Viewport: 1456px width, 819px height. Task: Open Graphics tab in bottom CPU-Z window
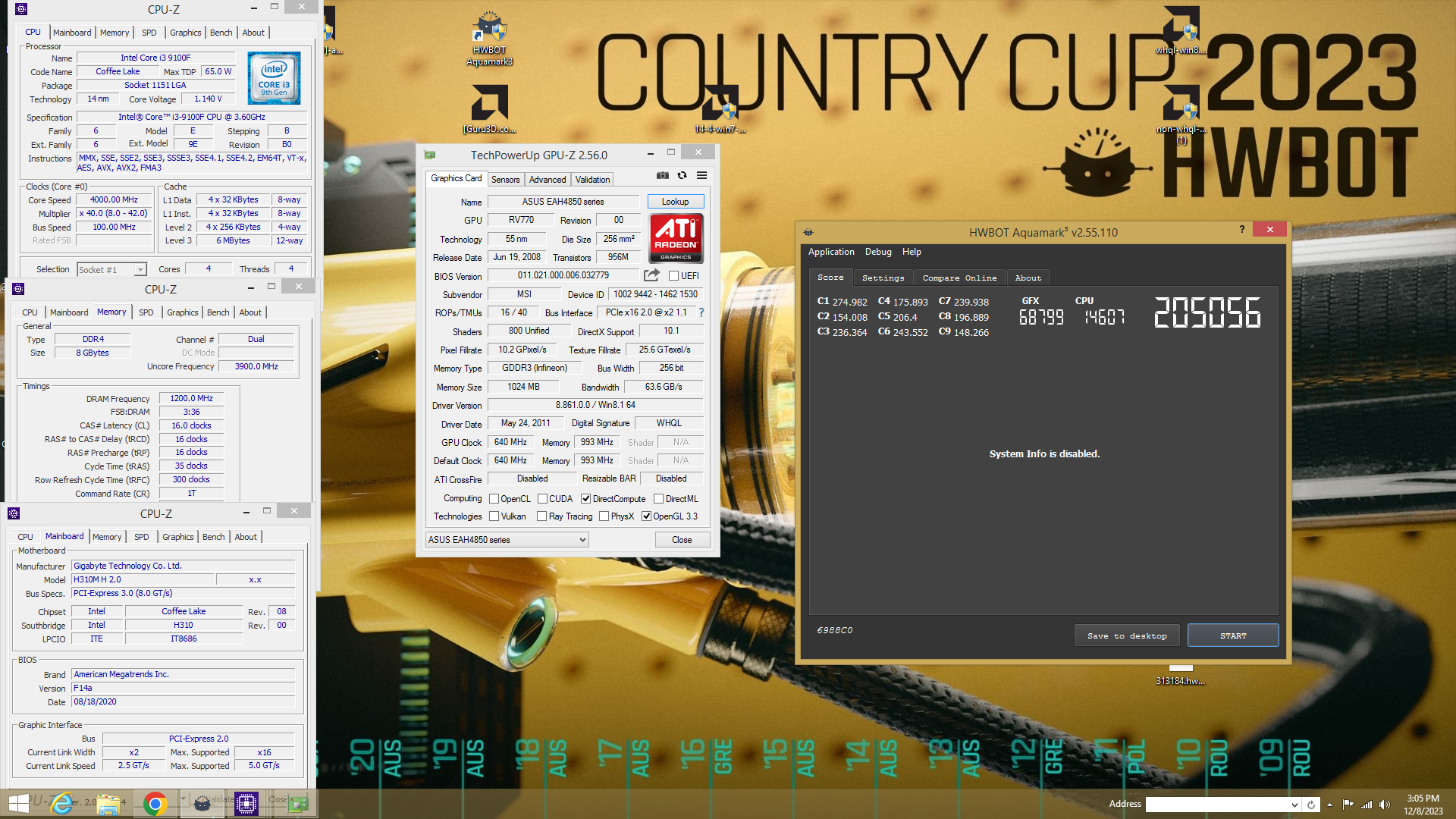click(178, 537)
